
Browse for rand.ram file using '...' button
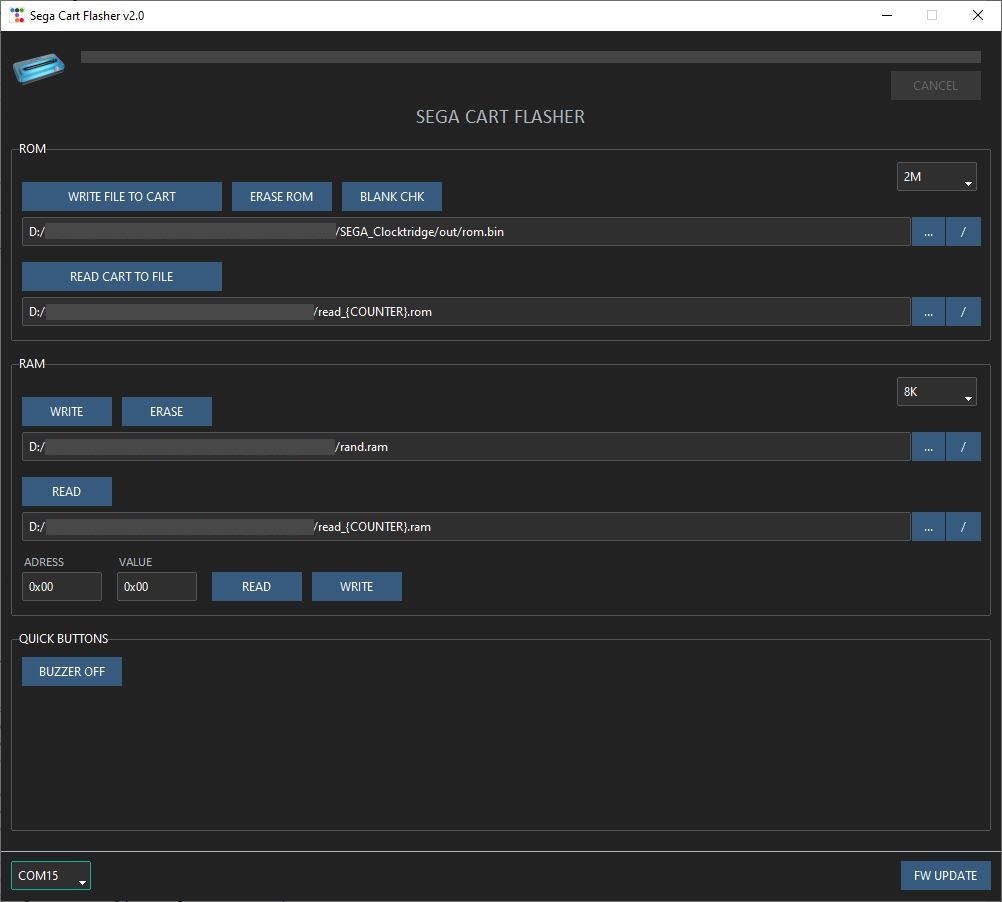point(928,447)
